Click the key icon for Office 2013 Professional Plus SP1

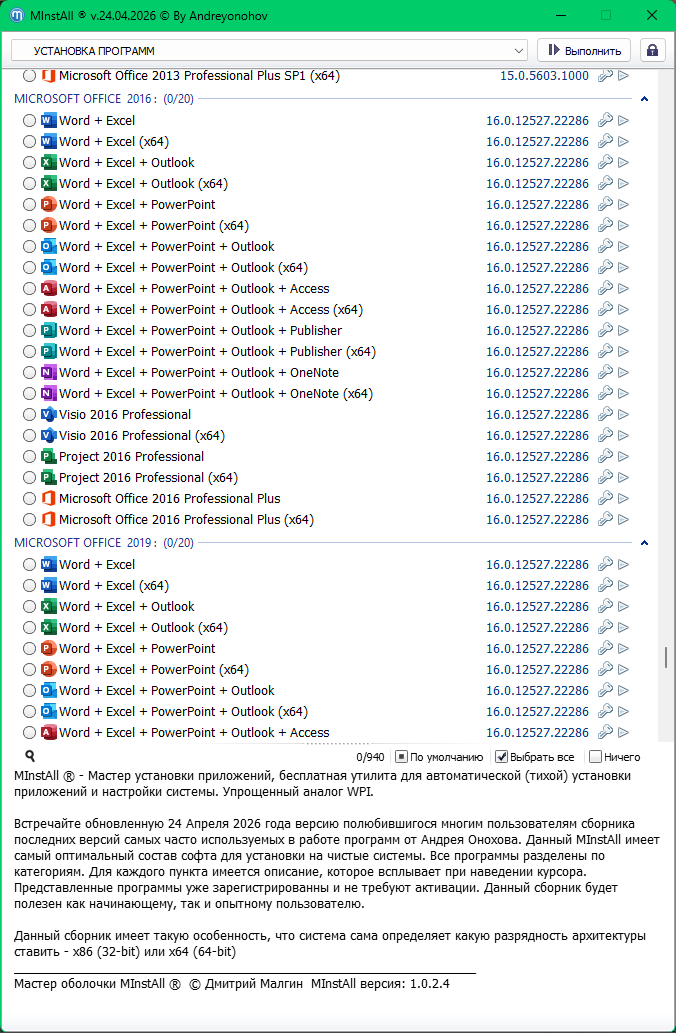point(605,76)
